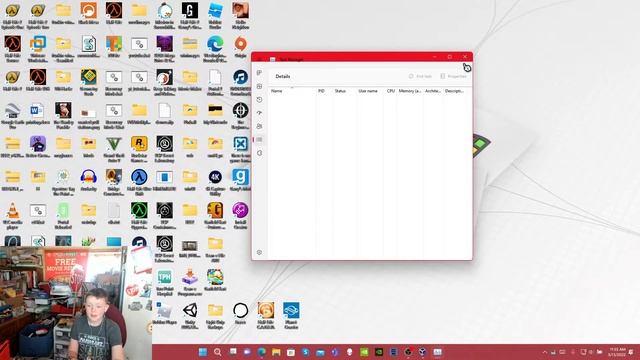Image resolution: width=640 pixels, height=360 pixels.
Task: Select the Details page icon in Task Manager
Action: coord(259,140)
